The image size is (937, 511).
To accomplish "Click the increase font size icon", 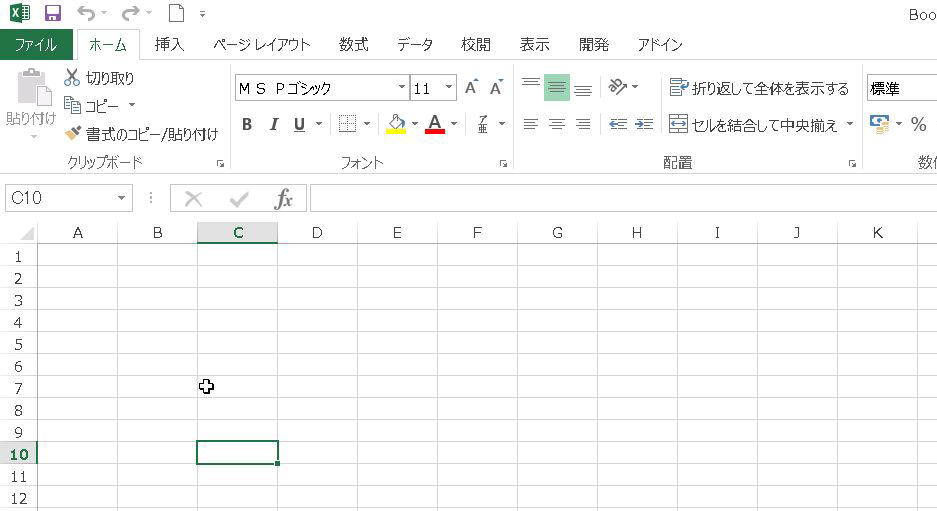I will (x=471, y=88).
